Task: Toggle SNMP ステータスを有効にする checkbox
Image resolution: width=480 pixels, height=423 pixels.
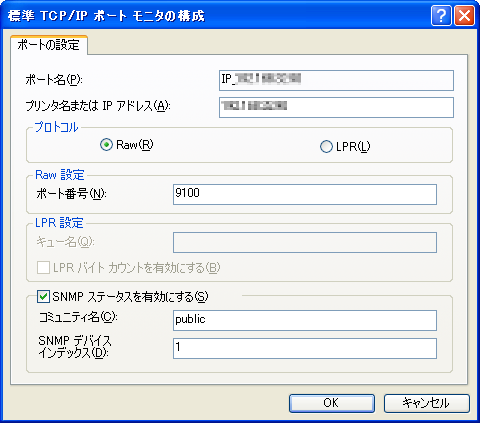Action: 43,296
